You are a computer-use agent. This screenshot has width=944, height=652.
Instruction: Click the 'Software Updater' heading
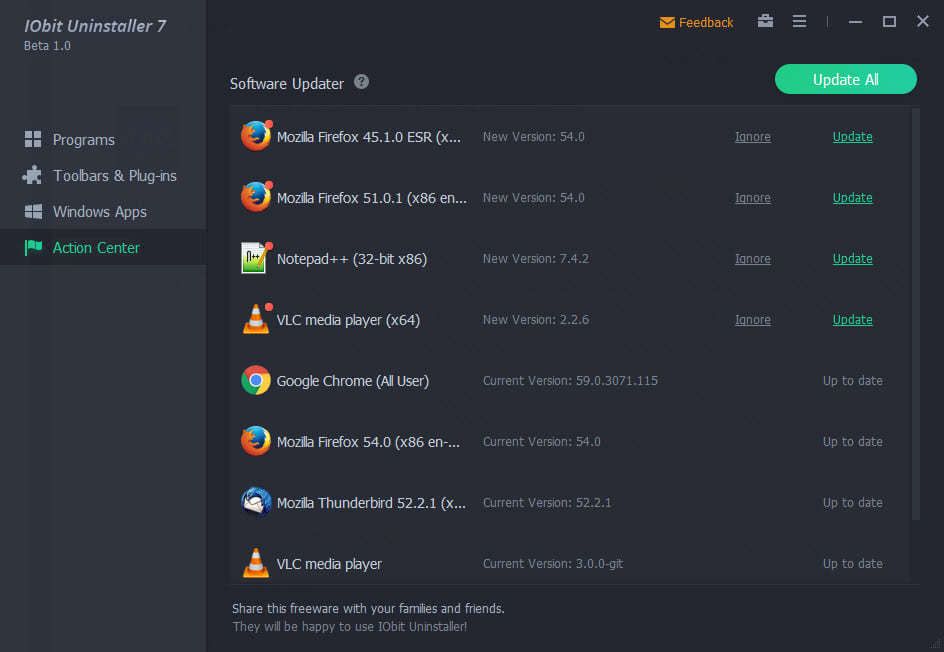[287, 84]
